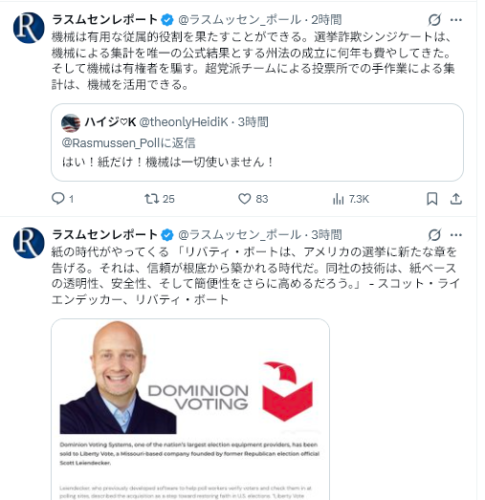Click the reply icon on first tweet
This screenshot has width=485, height=500.
pyautogui.click(x=58, y=199)
